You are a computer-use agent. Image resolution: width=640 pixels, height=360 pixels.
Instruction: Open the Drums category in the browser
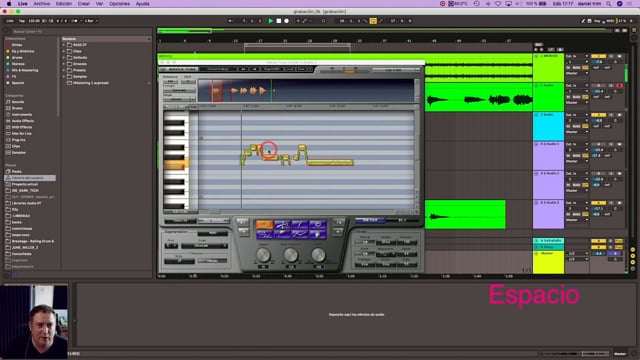[17, 108]
